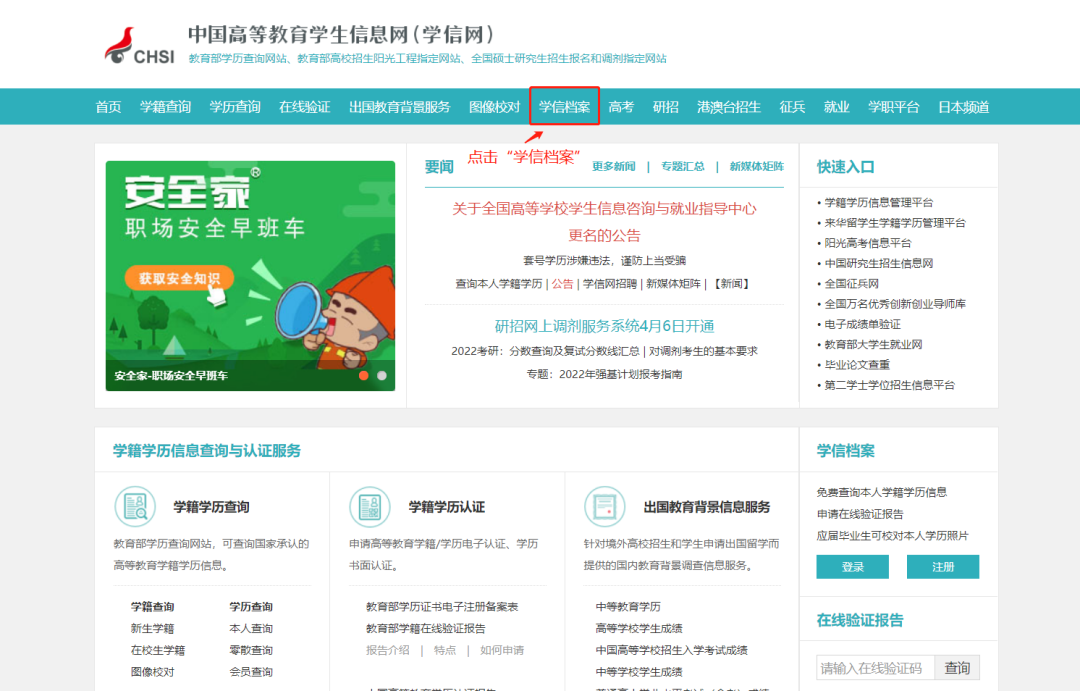The image size is (1080, 691).
Task: Open 研招 navigation item
Action: click(665, 107)
